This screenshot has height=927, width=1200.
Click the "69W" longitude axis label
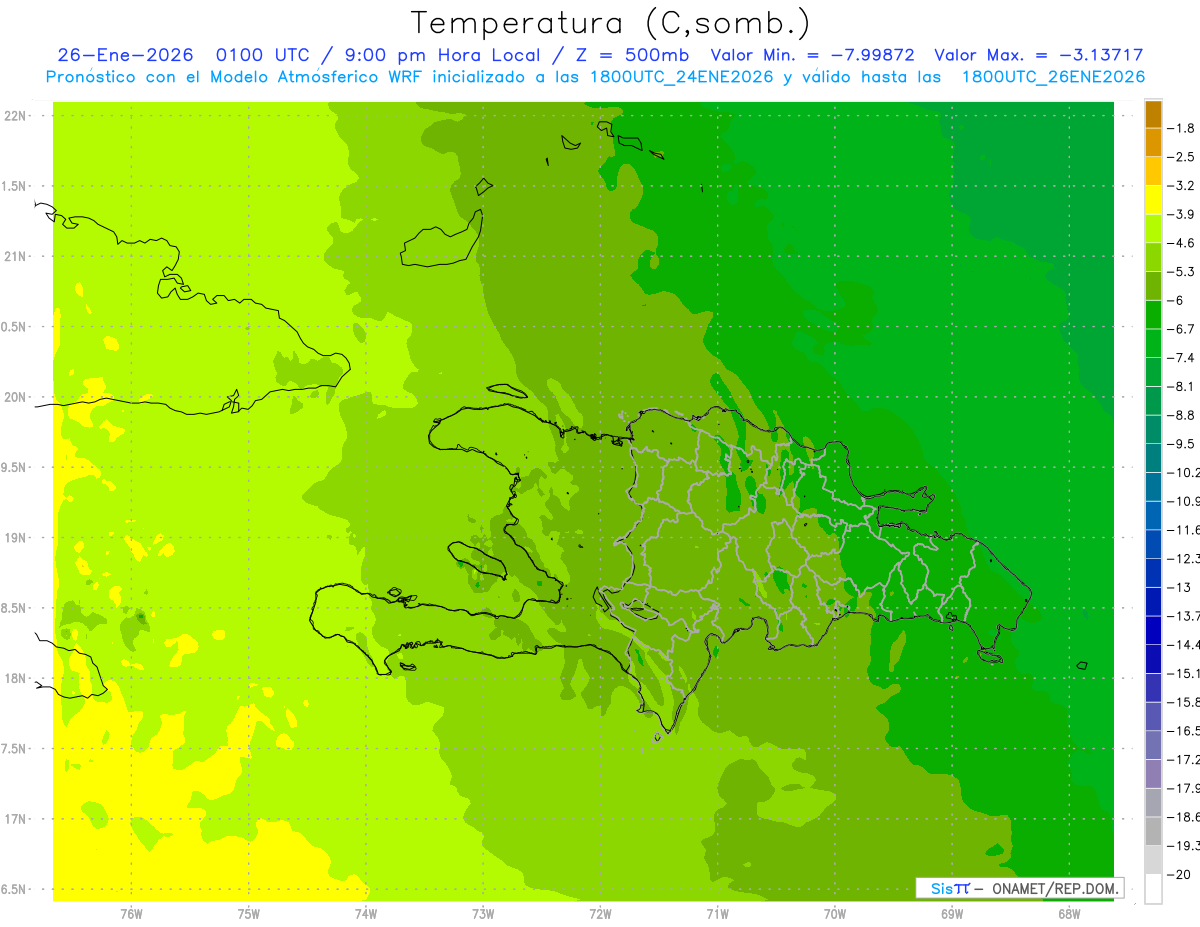[952, 914]
